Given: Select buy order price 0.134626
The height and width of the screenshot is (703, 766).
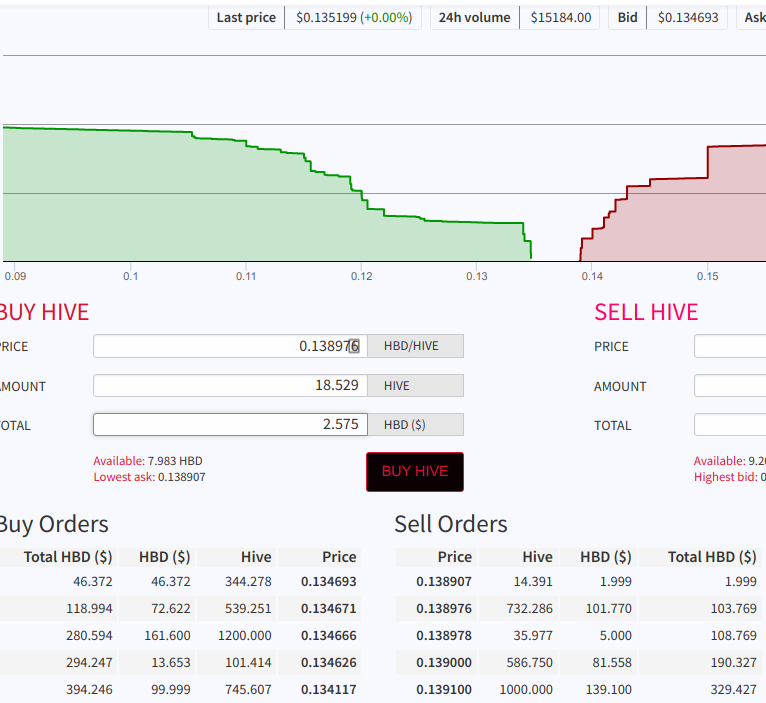Looking at the screenshot, I should (x=329, y=662).
